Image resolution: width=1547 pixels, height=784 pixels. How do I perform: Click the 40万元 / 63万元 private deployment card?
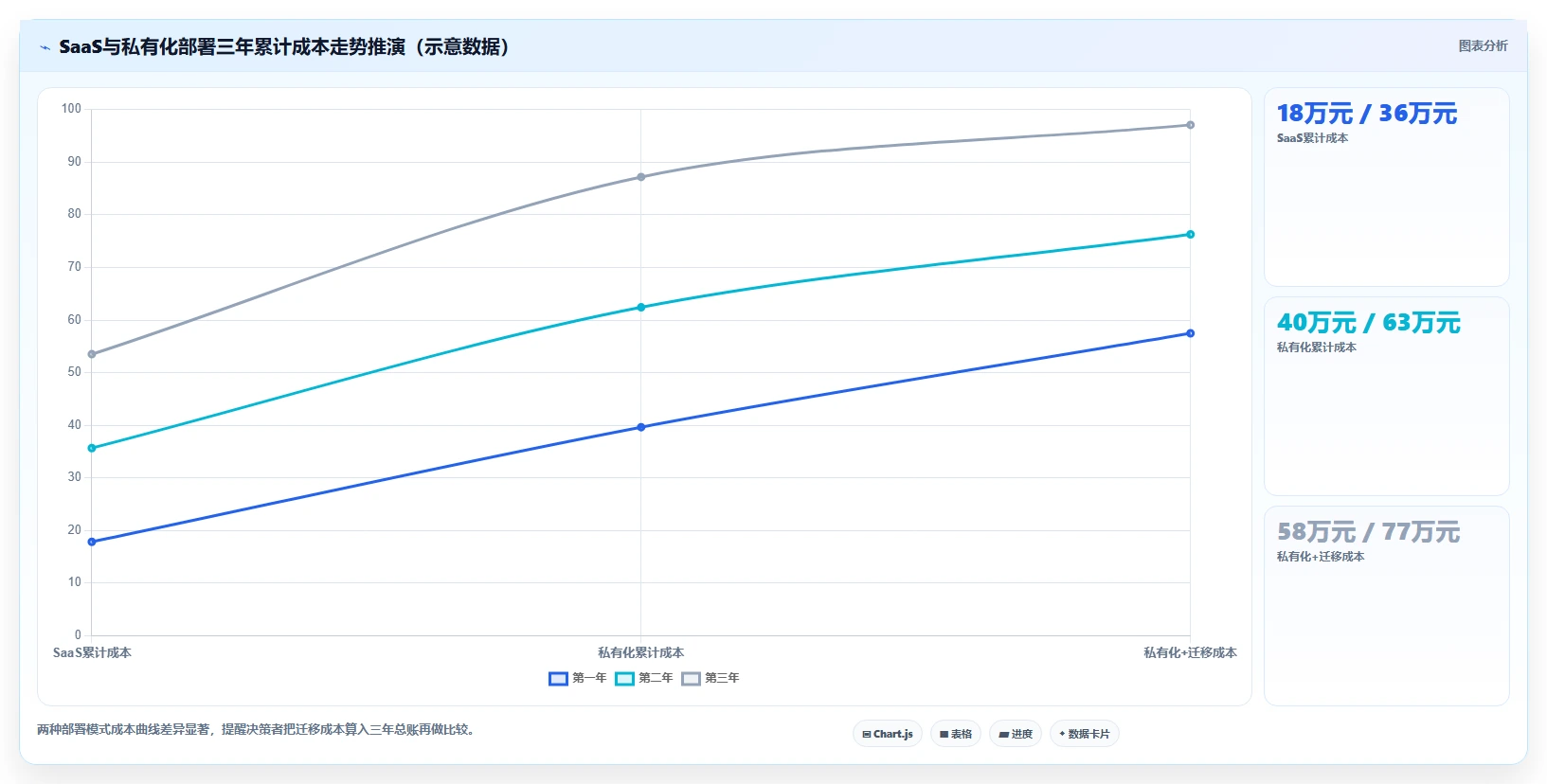[x=1387, y=397]
